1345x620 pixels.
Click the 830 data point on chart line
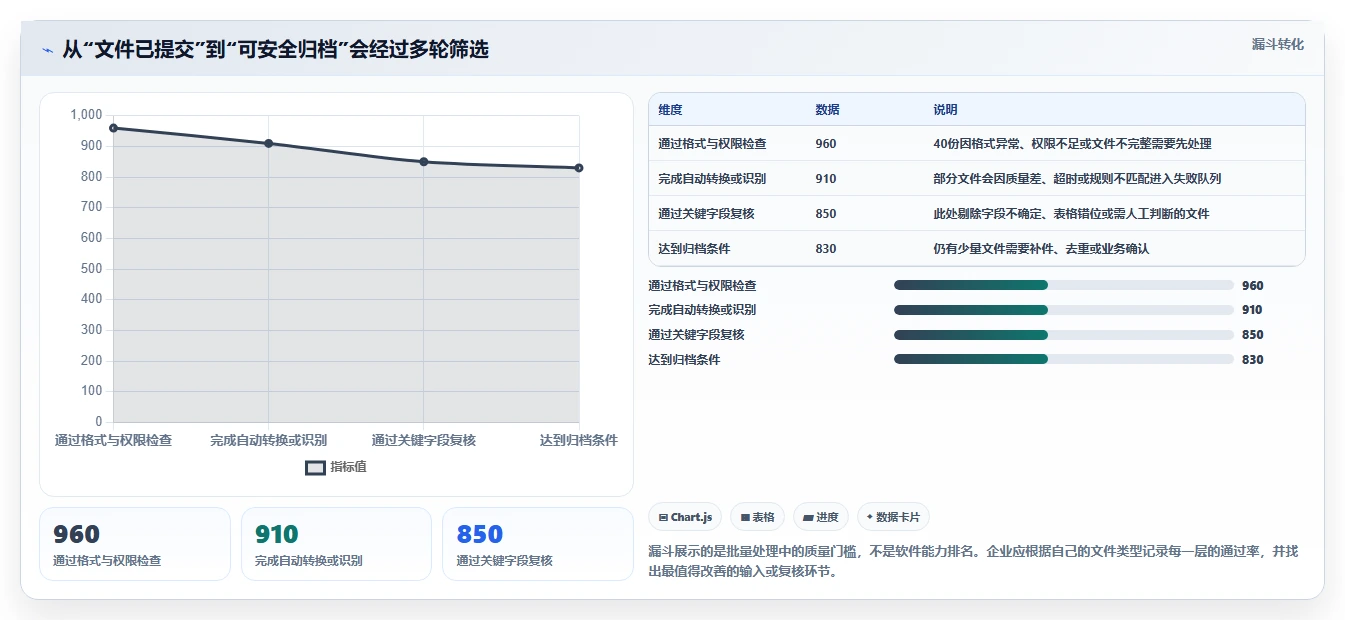point(579,168)
